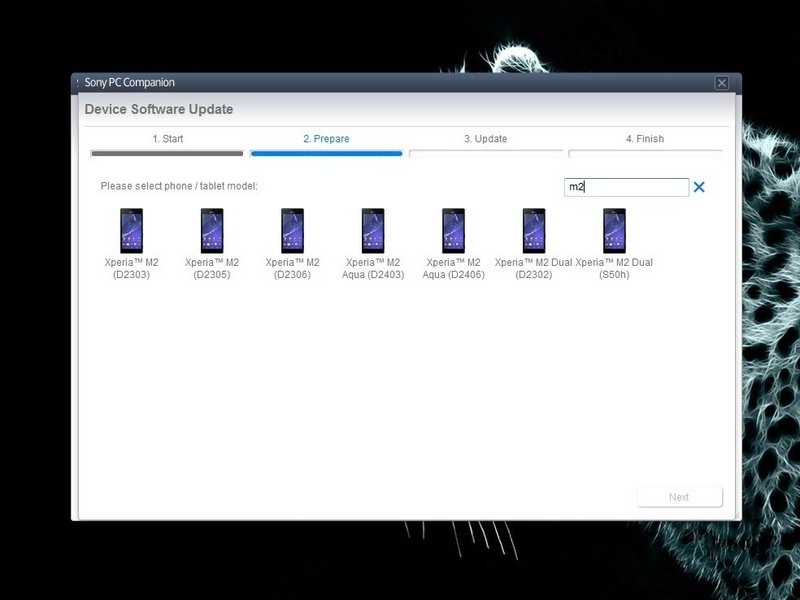
Task: Click the empty Update progress bar
Action: pos(486,153)
